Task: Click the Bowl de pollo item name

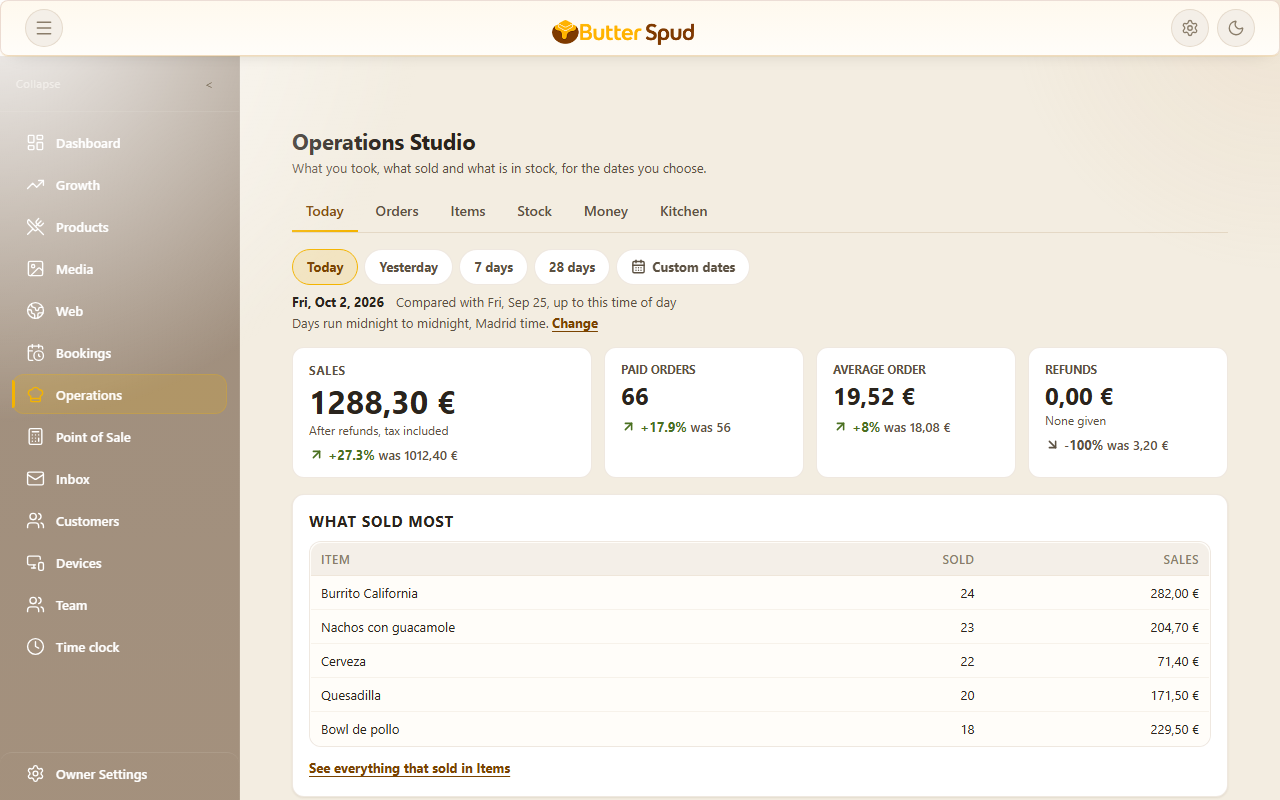Action: (360, 729)
